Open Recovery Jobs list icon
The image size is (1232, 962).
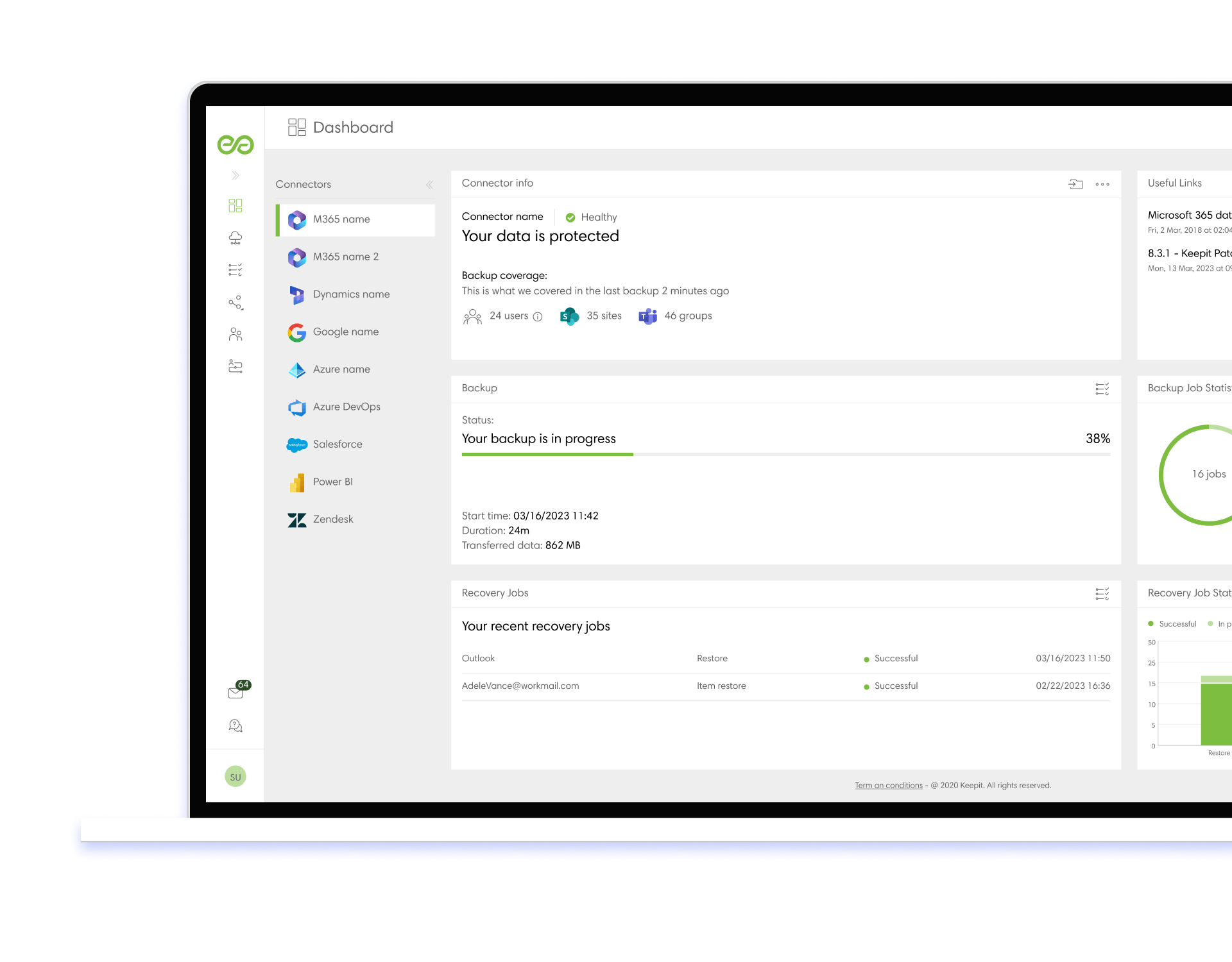tap(1102, 594)
